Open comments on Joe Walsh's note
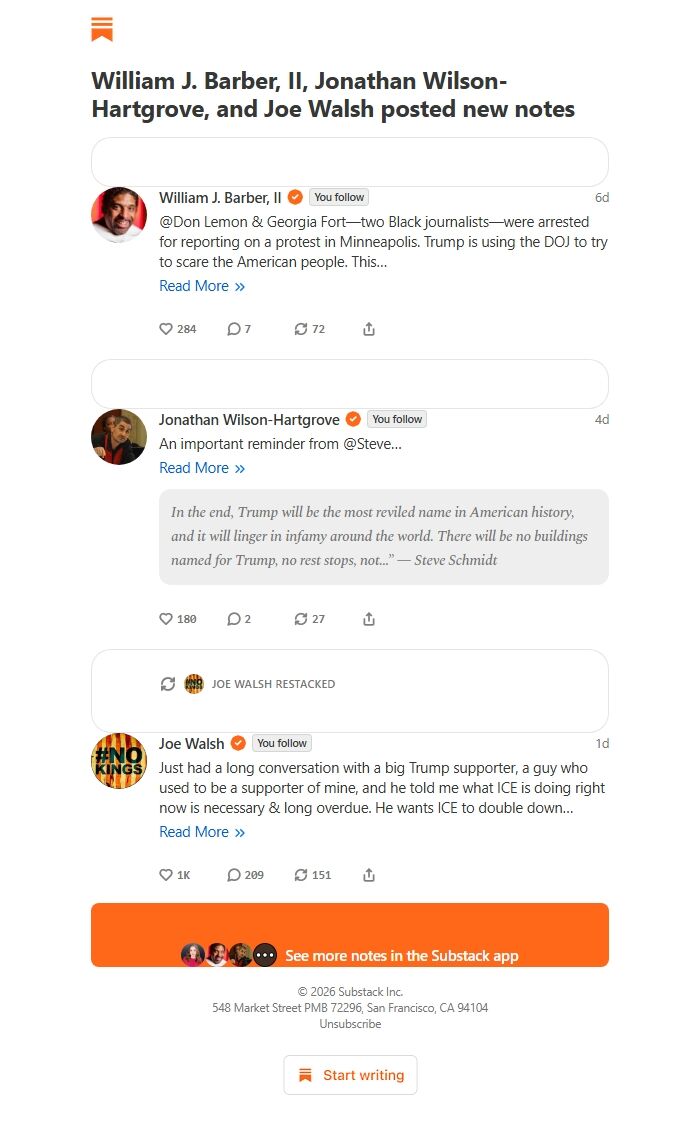 [x=233, y=874]
